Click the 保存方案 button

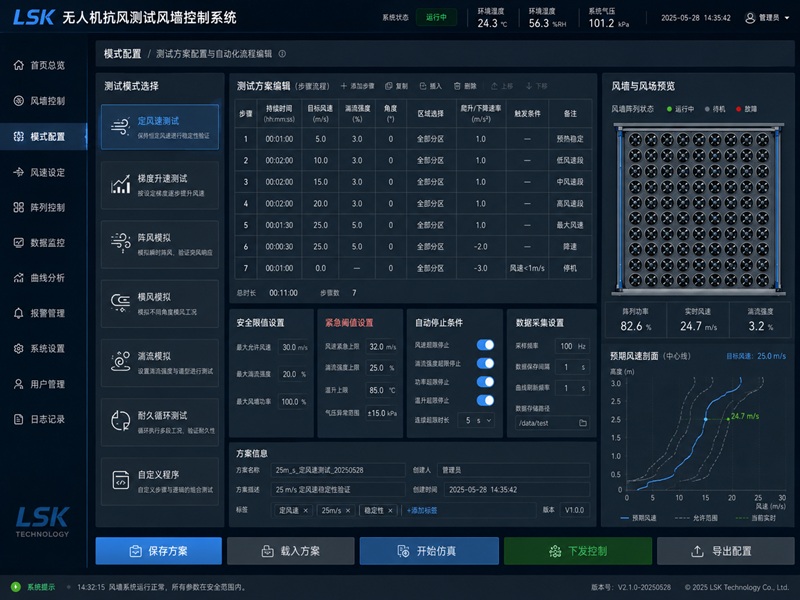tap(159, 551)
